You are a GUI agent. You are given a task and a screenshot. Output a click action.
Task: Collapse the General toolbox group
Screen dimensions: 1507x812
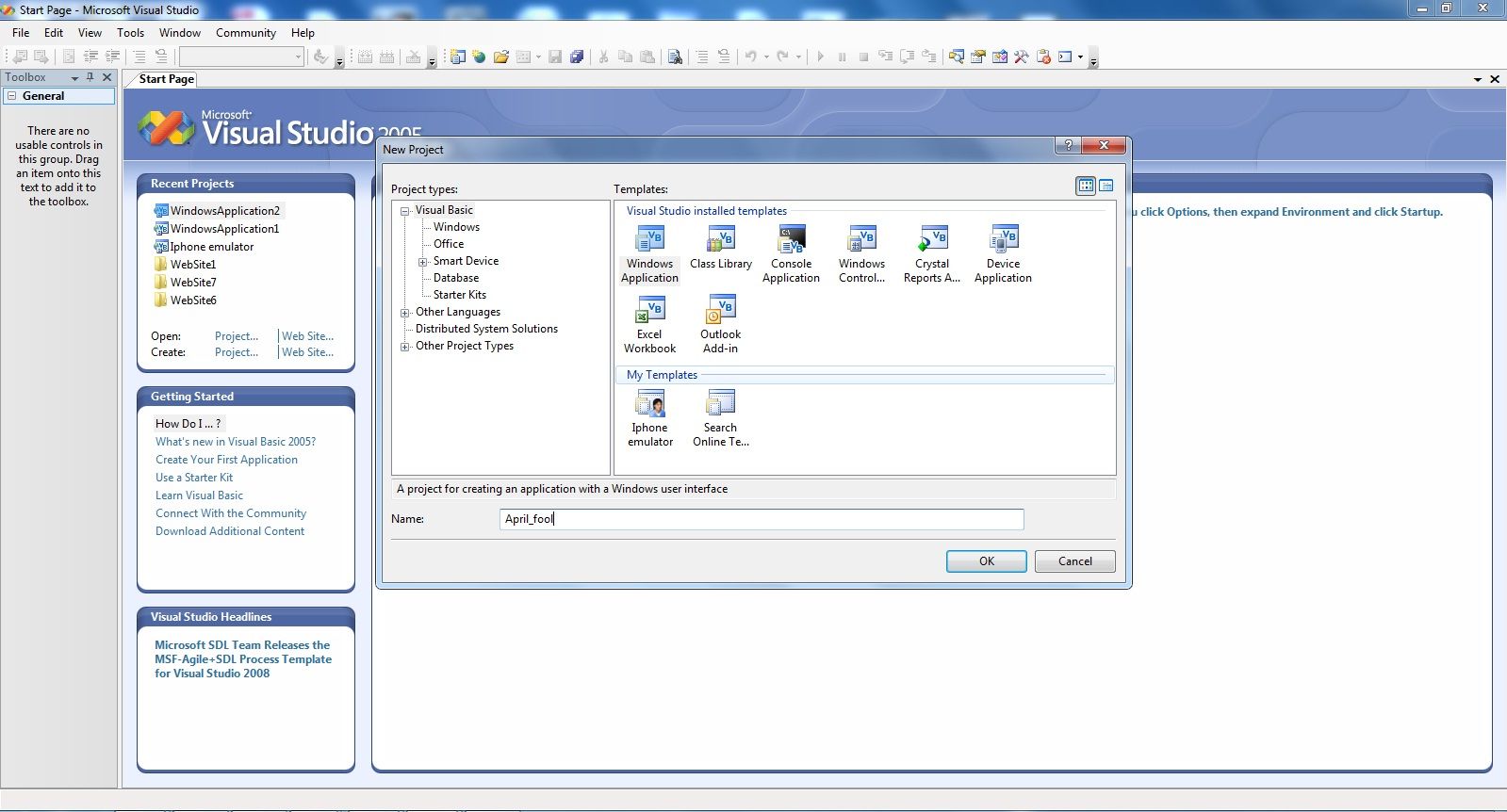(12, 96)
